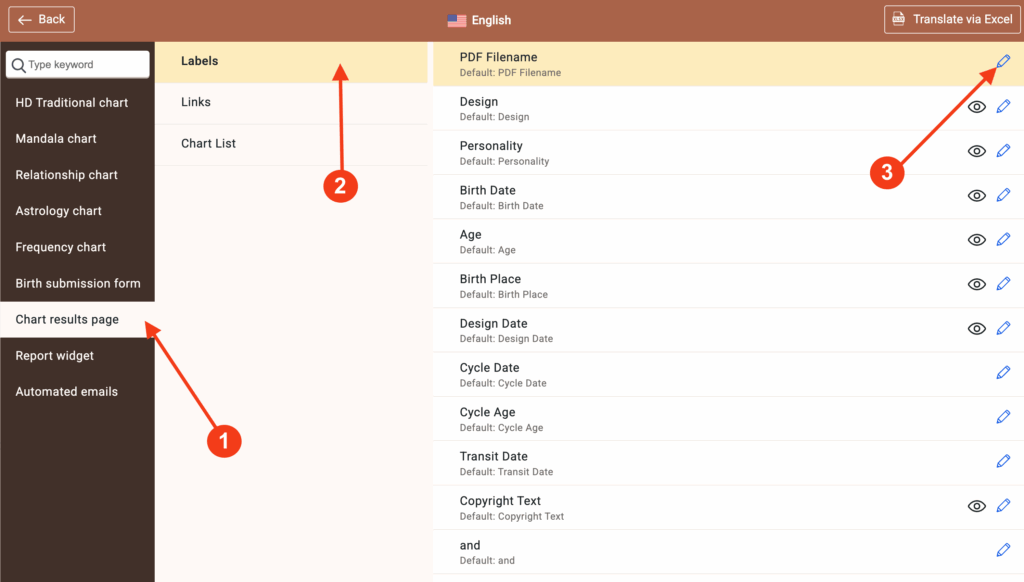The width and height of the screenshot is (1024, 582).
Task: Toggle Birth Place visibility eye
Action: click(x=977, y=284)
